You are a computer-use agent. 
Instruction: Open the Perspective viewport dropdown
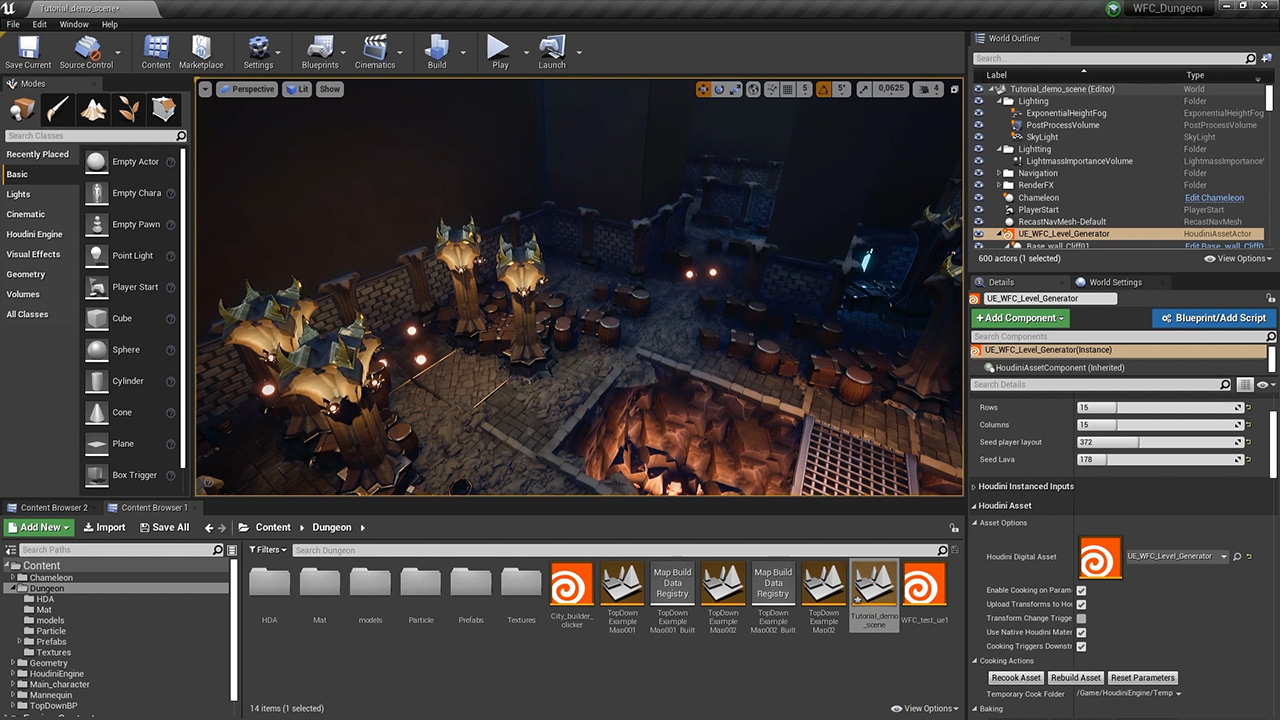(247, 89)
